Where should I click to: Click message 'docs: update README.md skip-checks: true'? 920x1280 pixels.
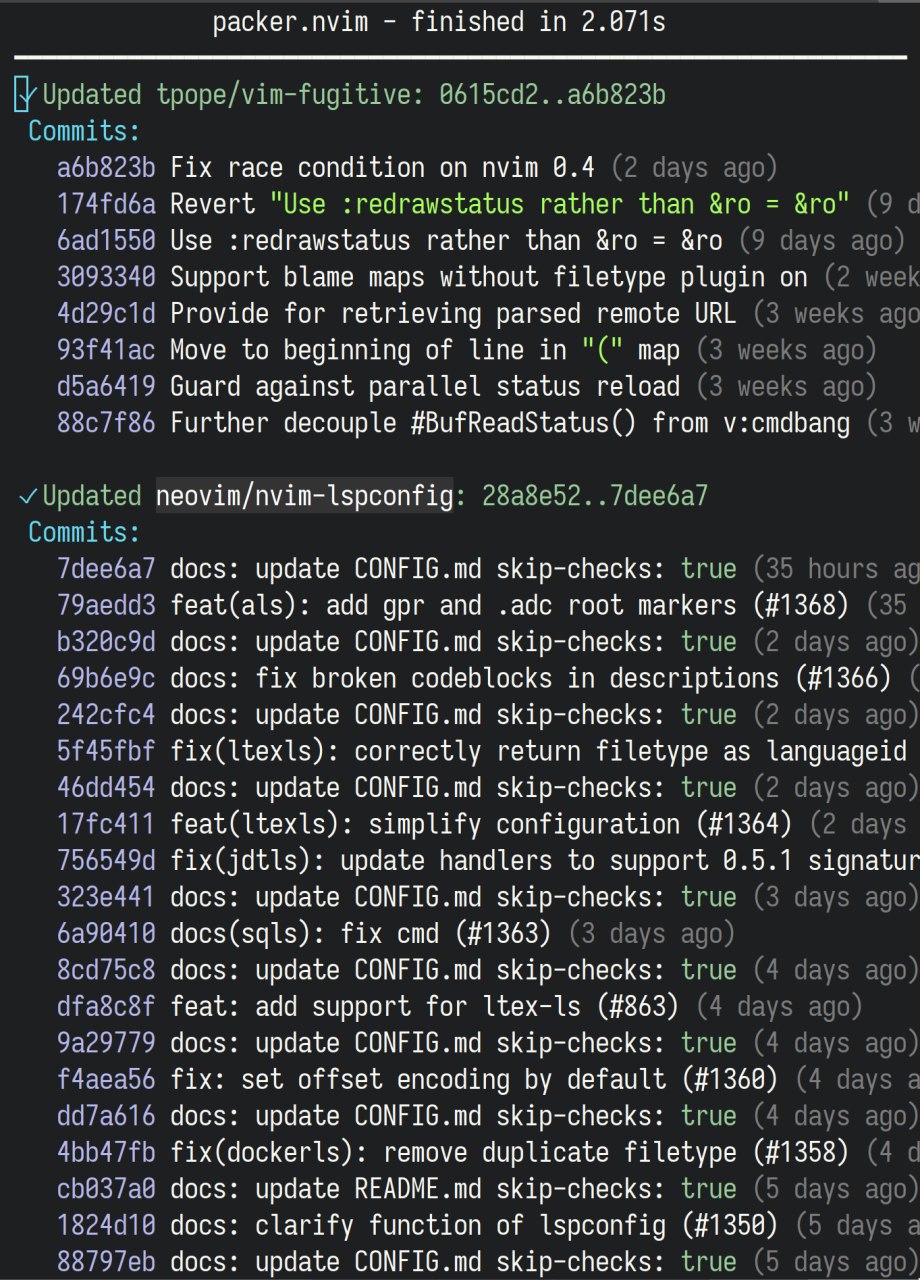(x=453, y=1189)
